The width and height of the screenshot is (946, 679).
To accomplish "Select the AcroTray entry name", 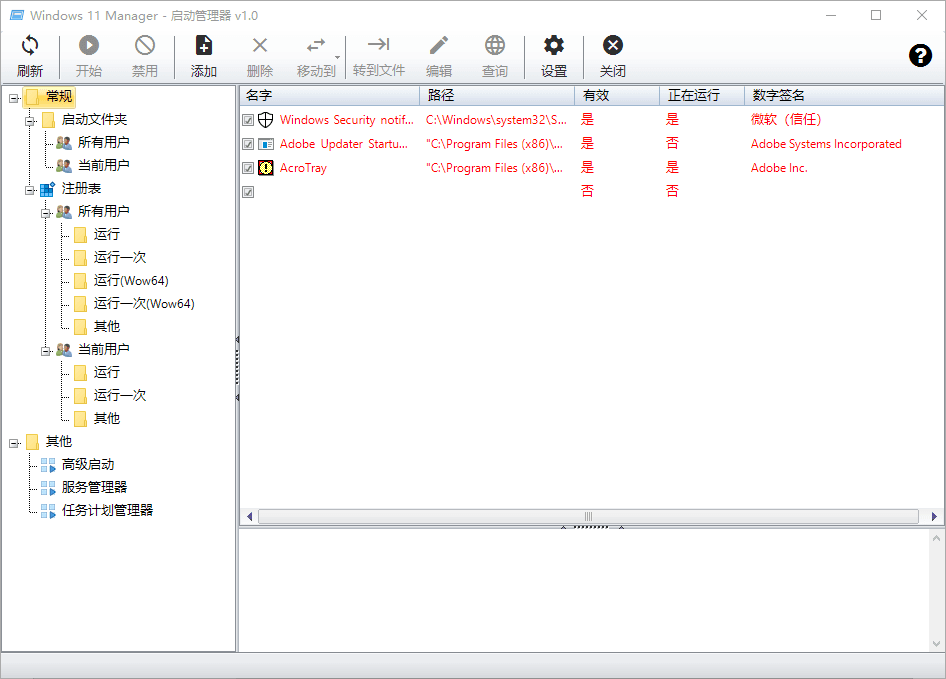I will pos(303,168).
